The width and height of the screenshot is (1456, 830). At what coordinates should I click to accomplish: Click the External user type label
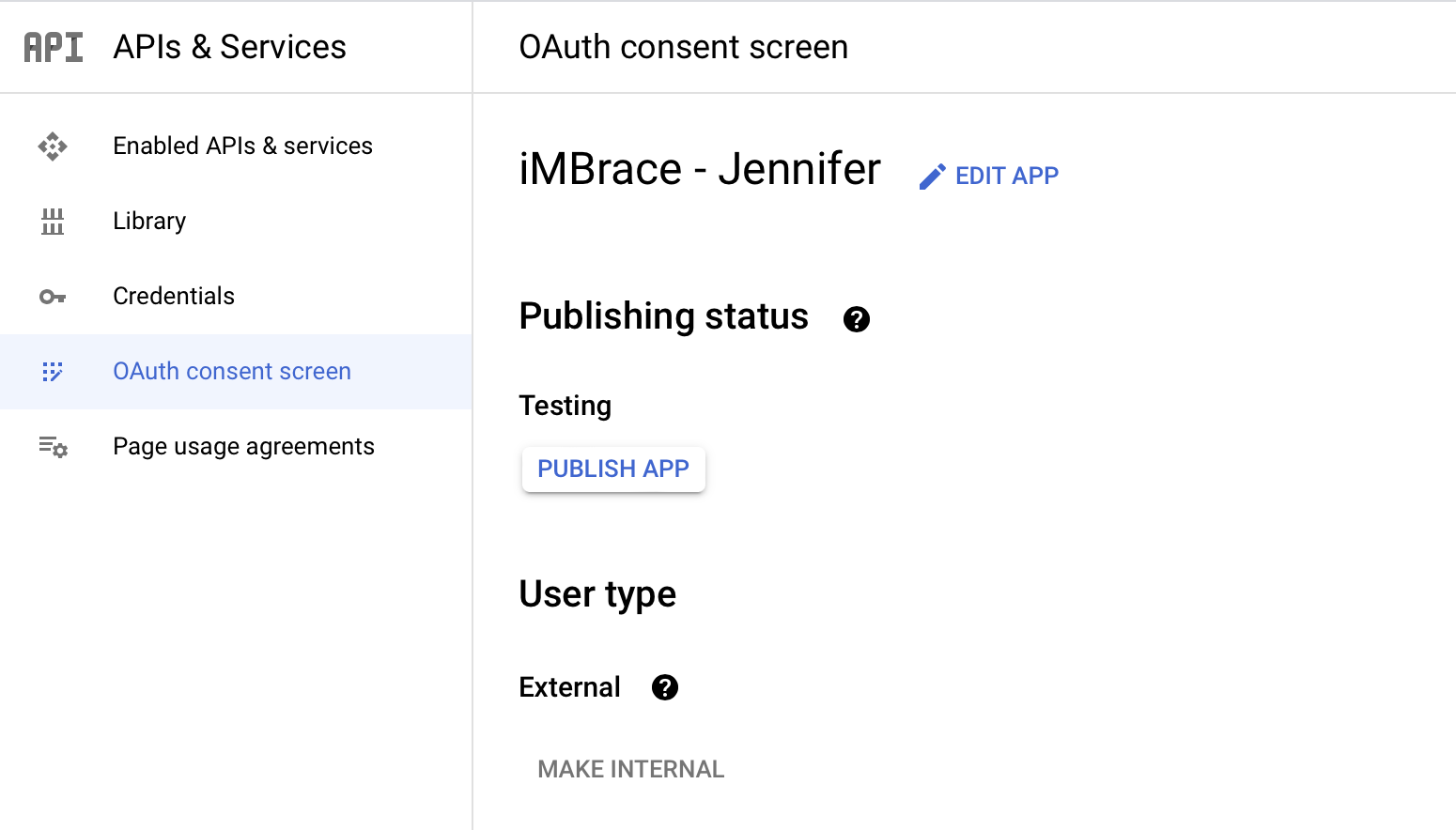570,687
